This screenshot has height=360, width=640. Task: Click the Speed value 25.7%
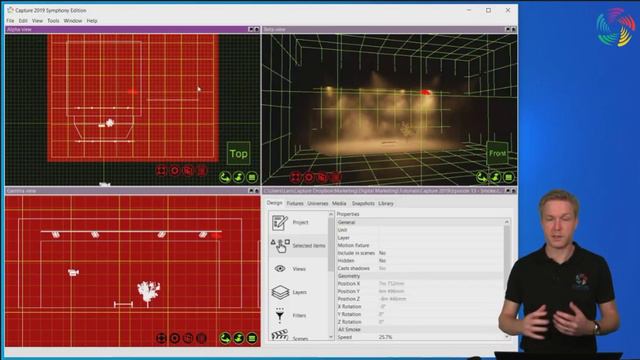(x=386, y=337)
